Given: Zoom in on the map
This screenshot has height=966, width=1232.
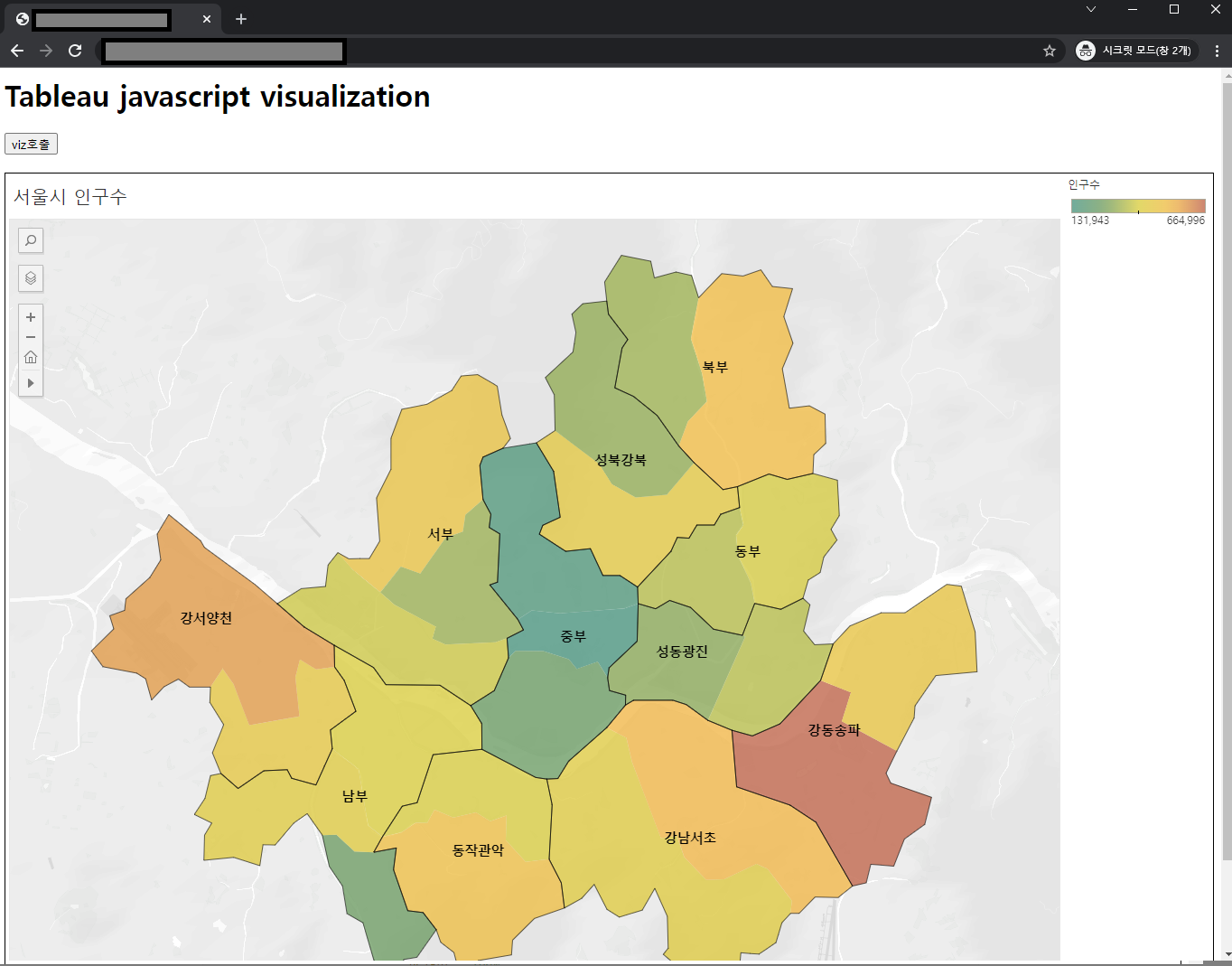Looking at the screenshot, I should (31, 317).
